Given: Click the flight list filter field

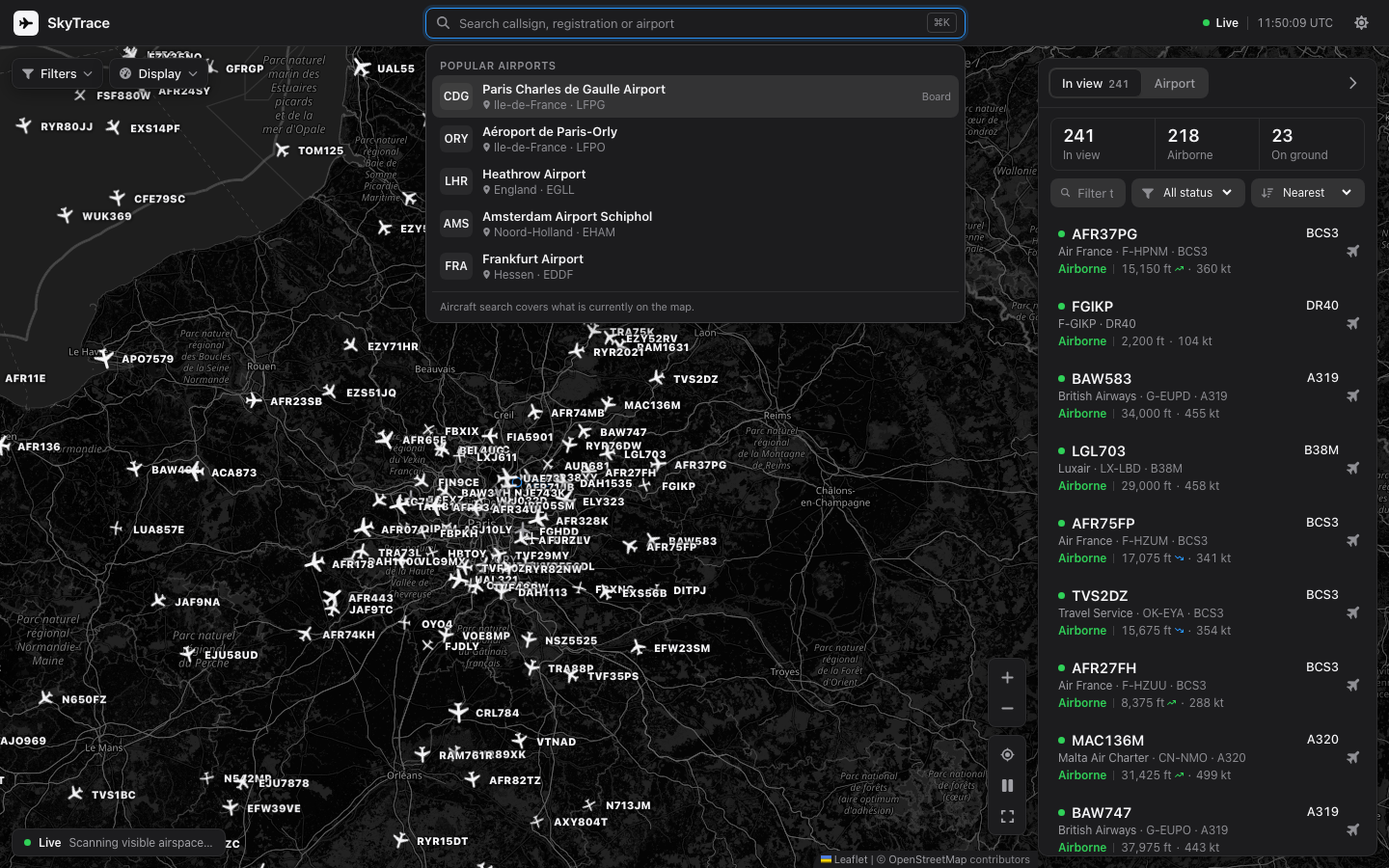Looking at the screenshot, I should click(1088, 193).
